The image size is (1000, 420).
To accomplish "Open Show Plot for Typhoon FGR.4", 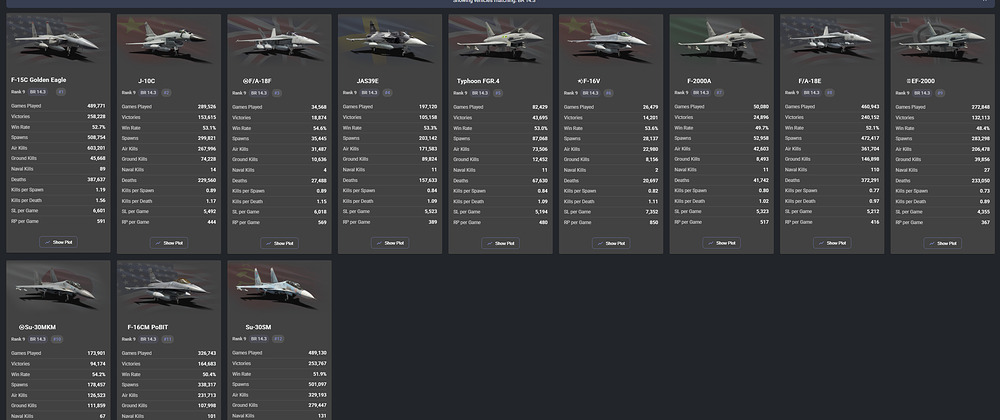I will tap(501, 243).
